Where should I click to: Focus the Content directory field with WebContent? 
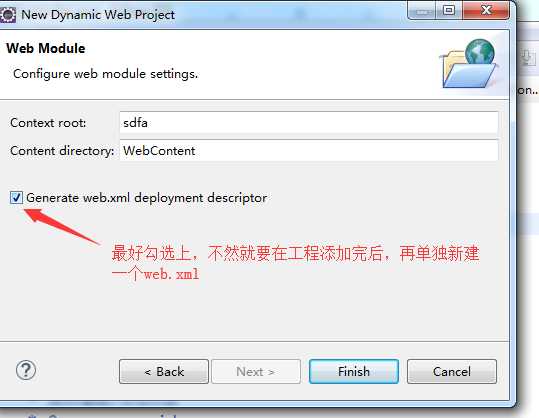pos(309,151)
